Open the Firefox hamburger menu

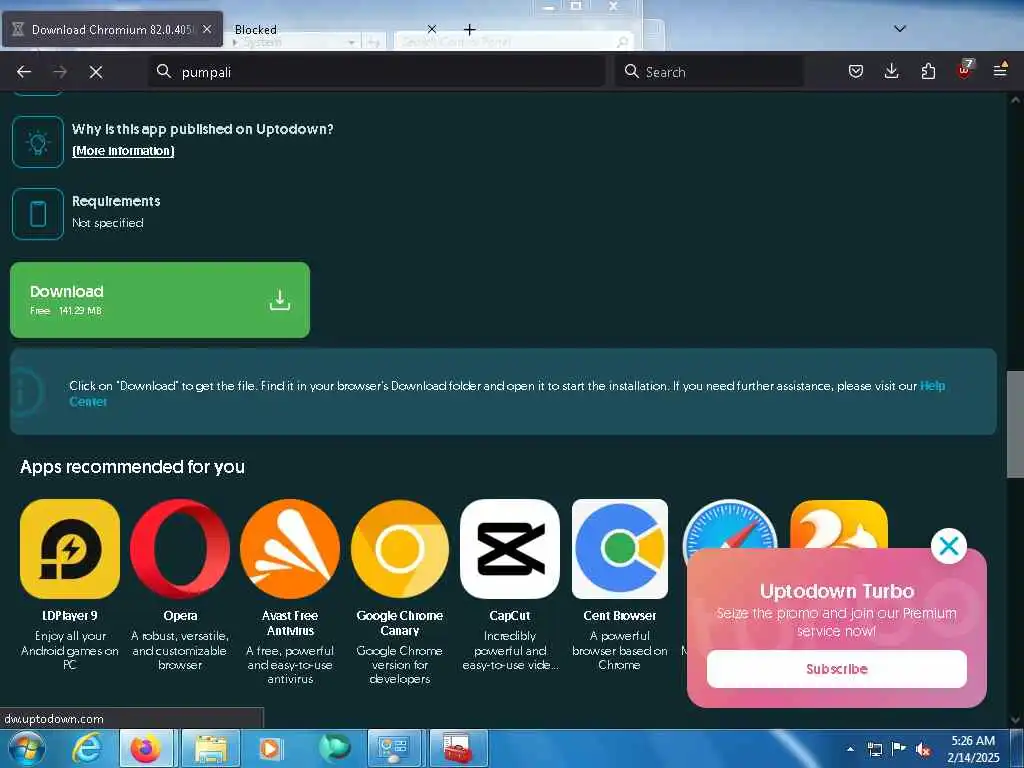[x=1000, y=70]
